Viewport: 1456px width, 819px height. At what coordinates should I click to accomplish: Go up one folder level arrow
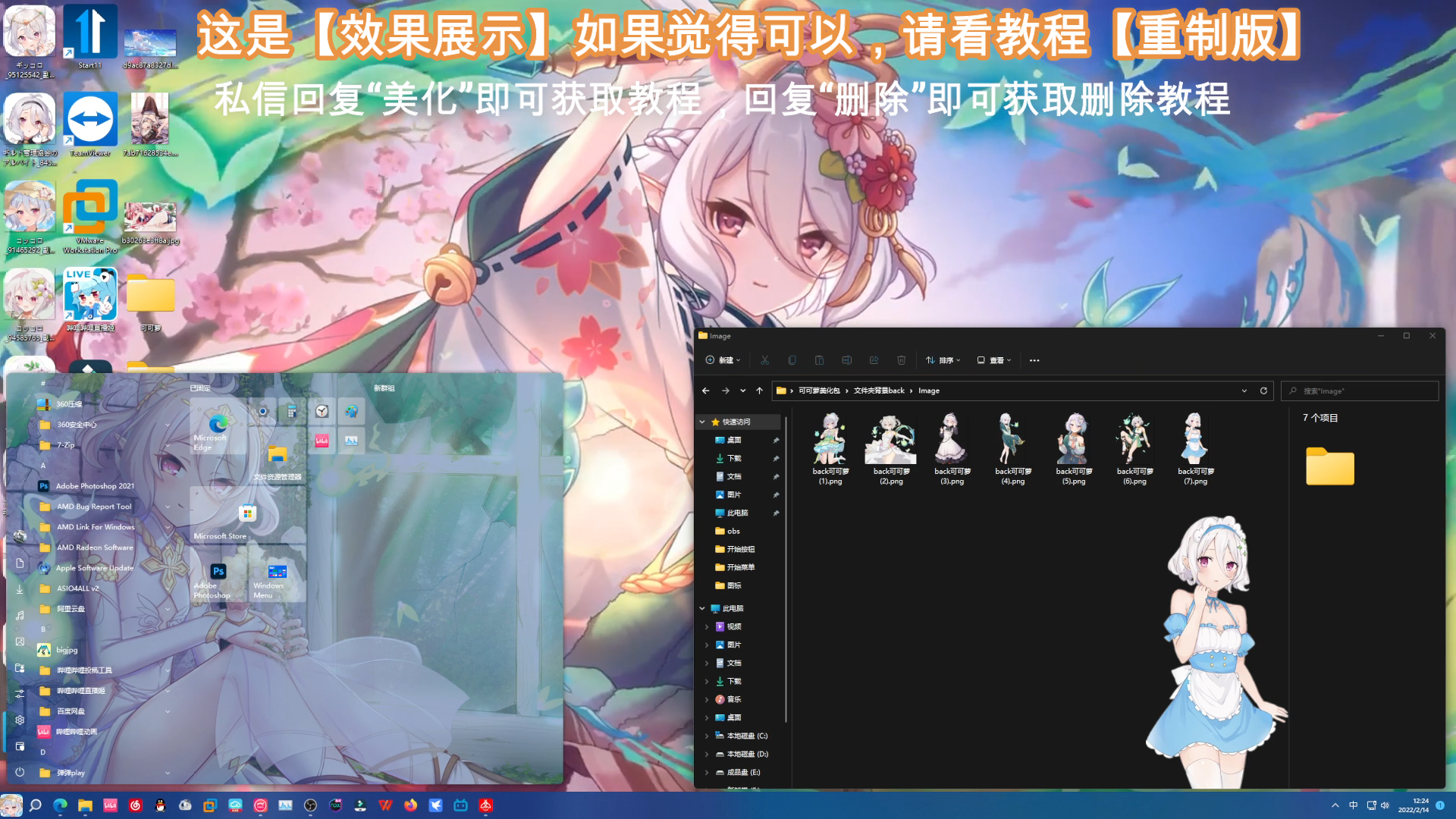tap(759, 391)
